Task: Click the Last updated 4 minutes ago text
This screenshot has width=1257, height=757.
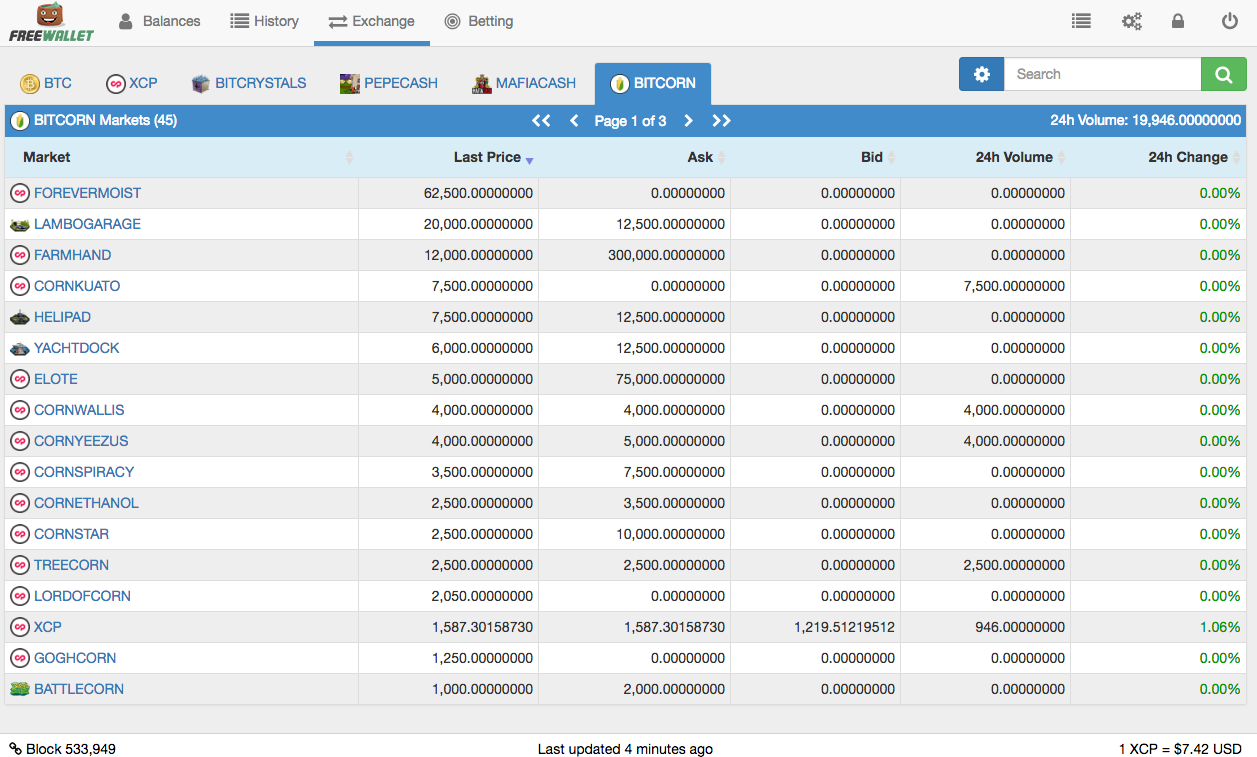Action: (x=625, y=749)
